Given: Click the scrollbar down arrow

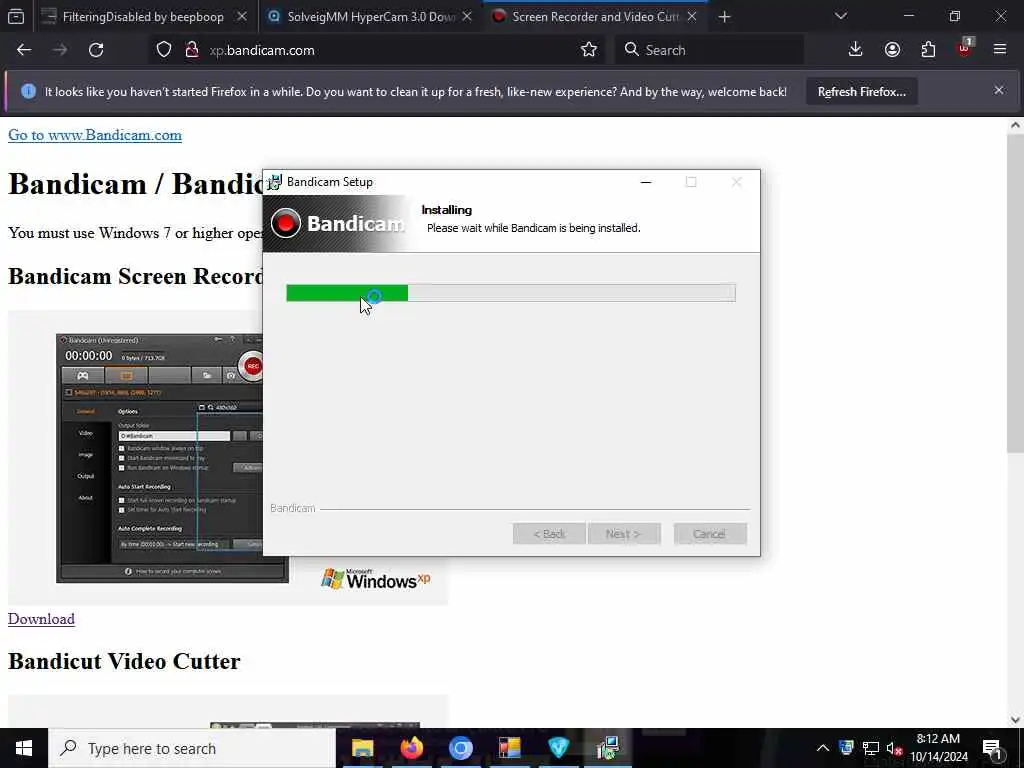Looking at the screenshot, I should tap(1015, 720).
